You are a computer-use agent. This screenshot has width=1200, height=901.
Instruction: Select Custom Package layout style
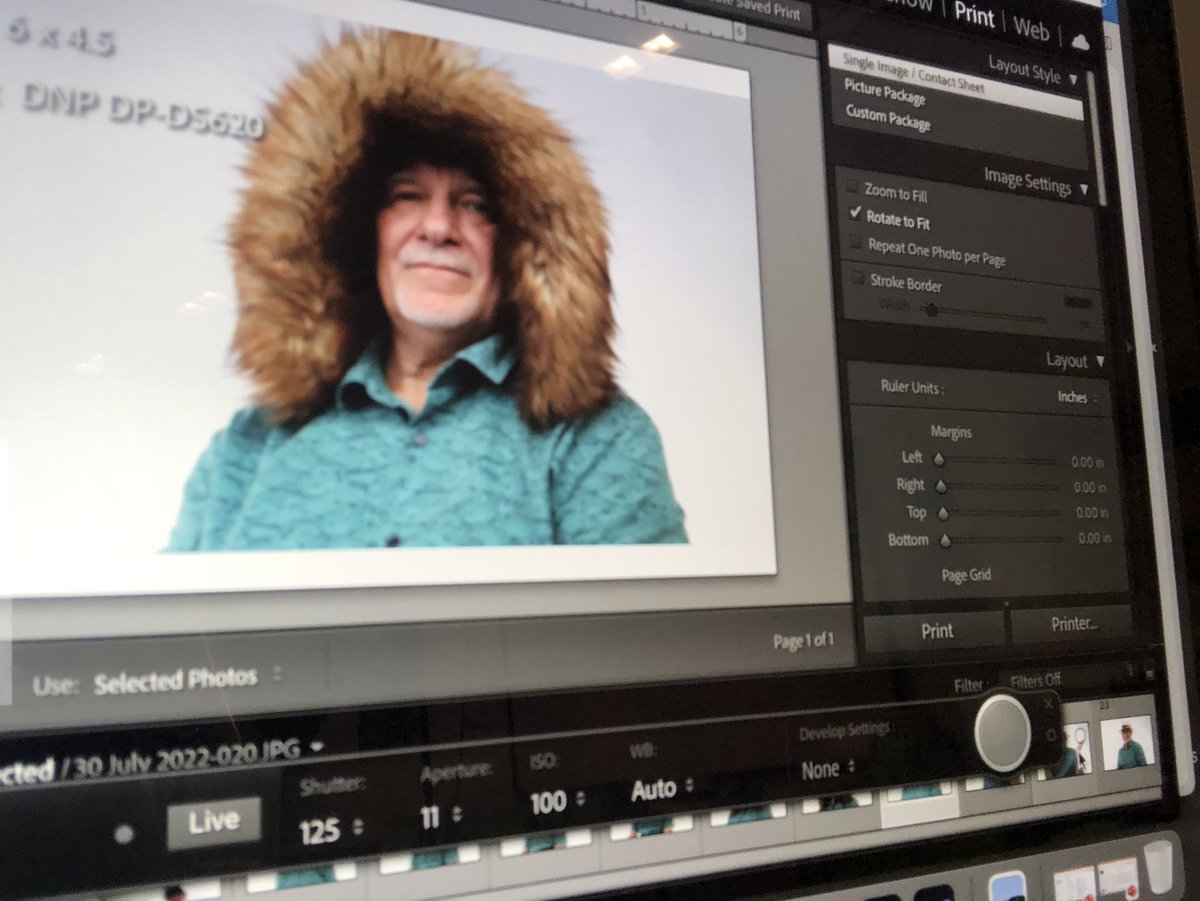point(888,118)
